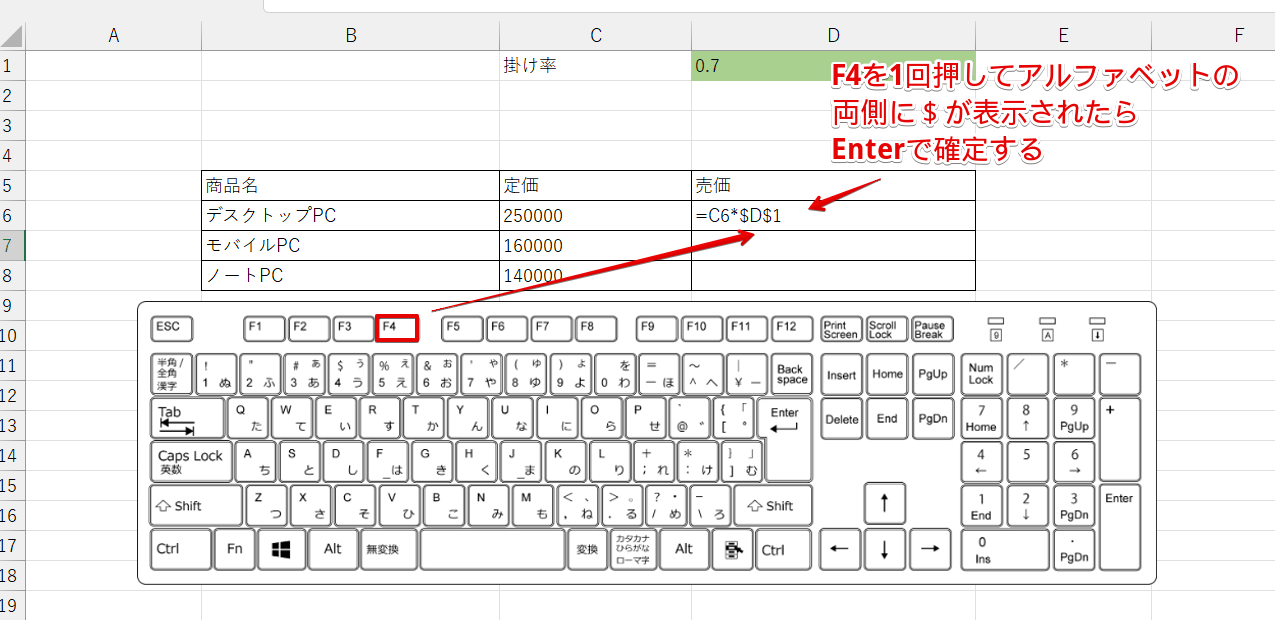Select row 8 header
Image resolution: width=1275 pixels, height=620 pixels.
(12, 276)
